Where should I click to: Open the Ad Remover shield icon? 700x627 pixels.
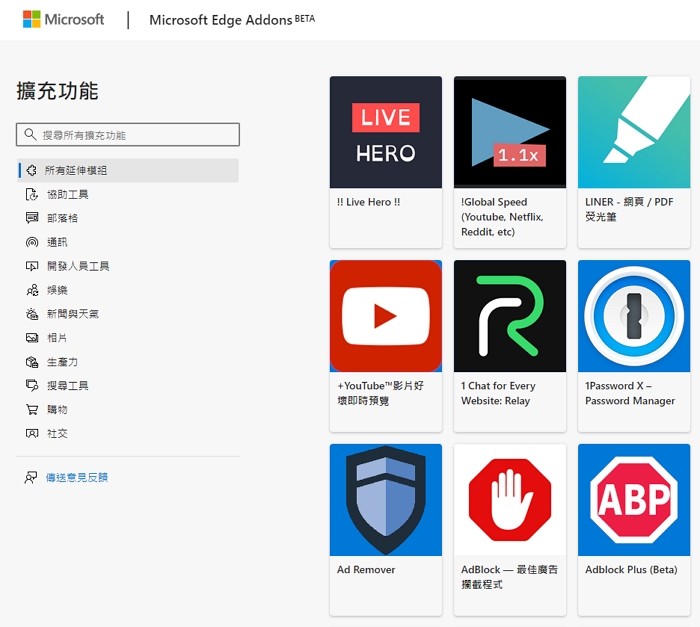pyautogui.click(x=385, y=500)
